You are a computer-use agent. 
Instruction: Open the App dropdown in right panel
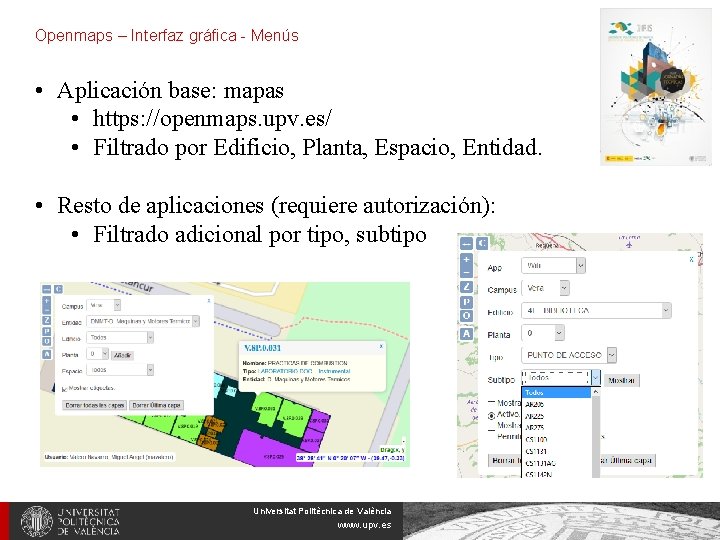pos(553,265)
